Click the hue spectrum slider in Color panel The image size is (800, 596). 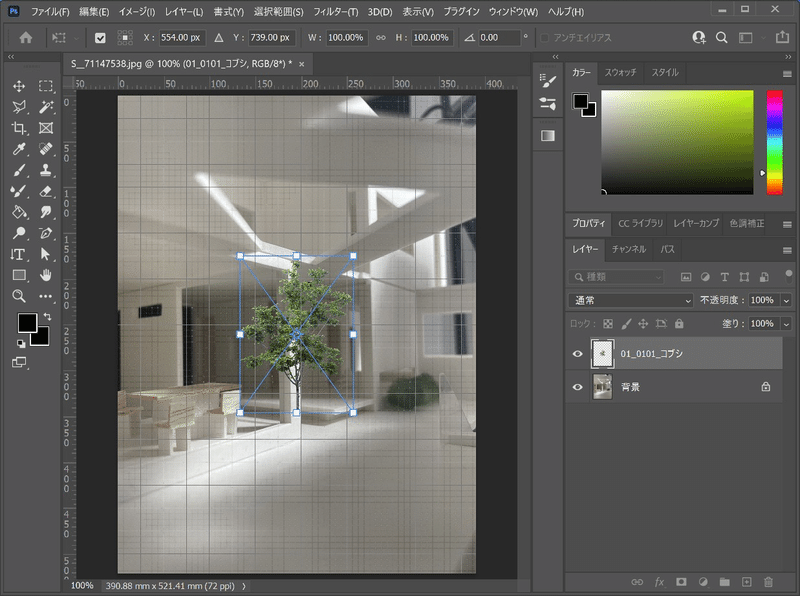(x=774, y=142)
